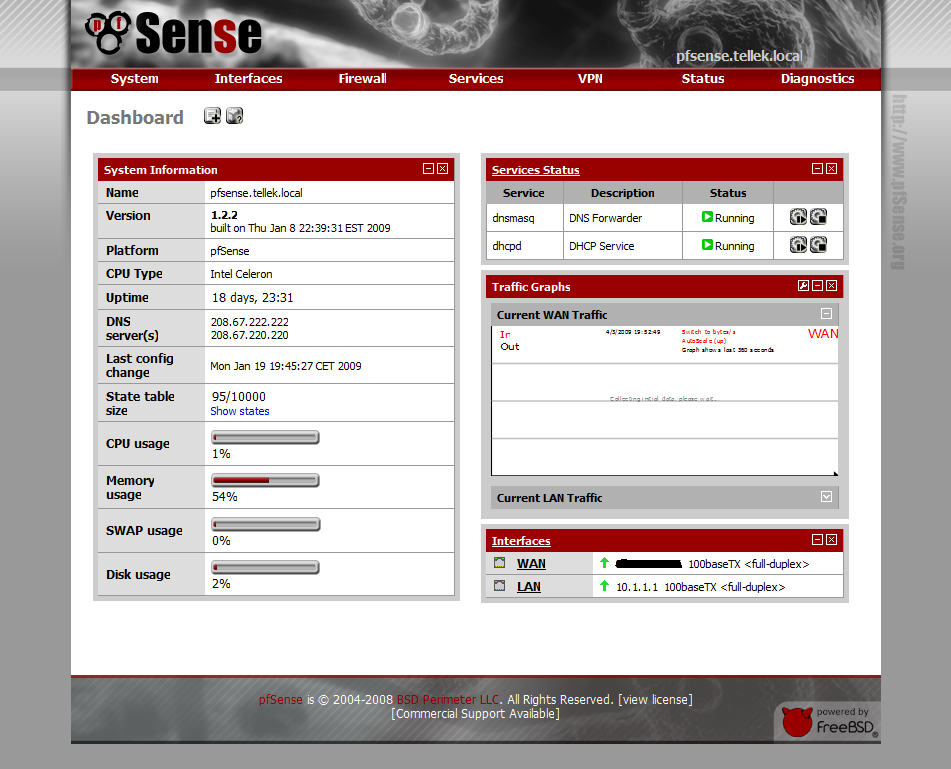951x769 pixels.
Task: Open the Status menu
Action: click(703, 79)
